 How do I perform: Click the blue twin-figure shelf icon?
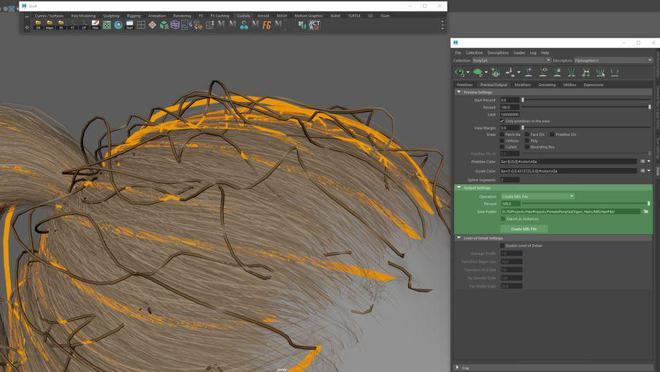(x=244, y=25)
